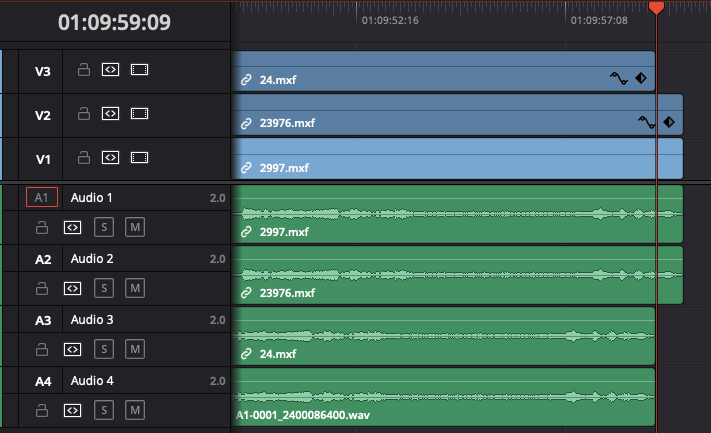Screen dimensions: 711x433
Task: Disable the V3 video track filmstrip icon
Action: click(x=139, y=70)
